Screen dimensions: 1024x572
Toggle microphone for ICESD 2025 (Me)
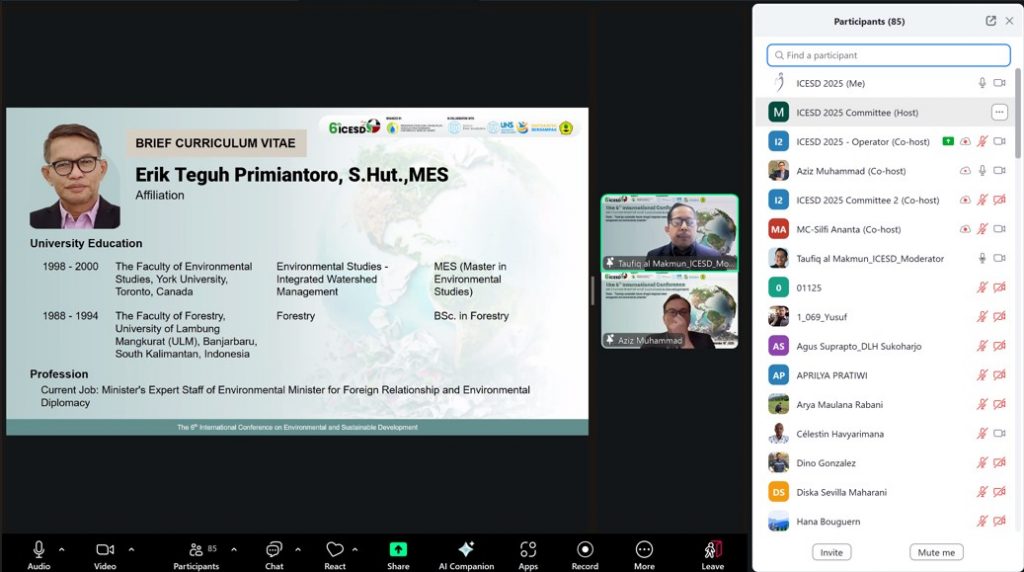982,83
